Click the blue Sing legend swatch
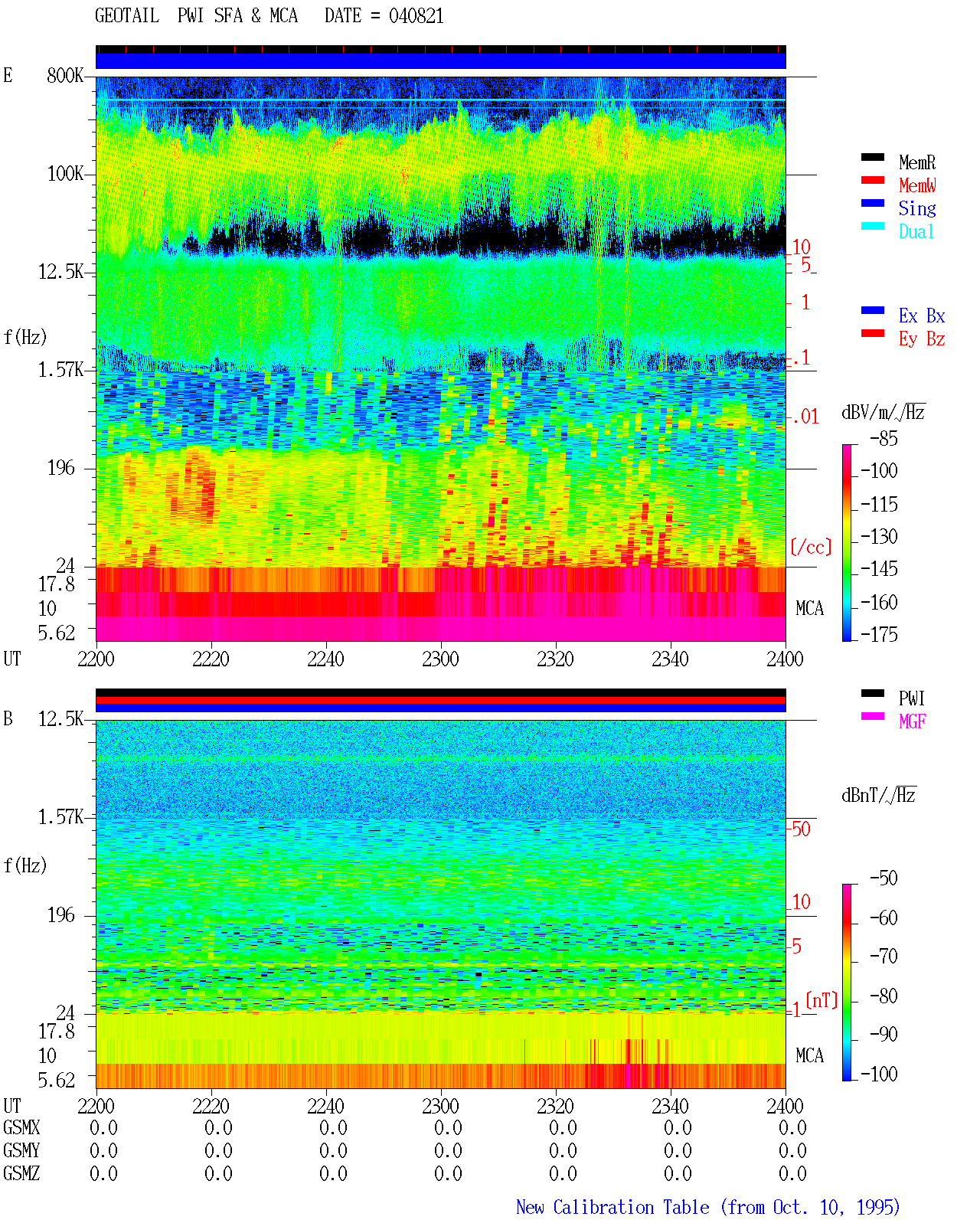980x1220 pixels. 872,203
